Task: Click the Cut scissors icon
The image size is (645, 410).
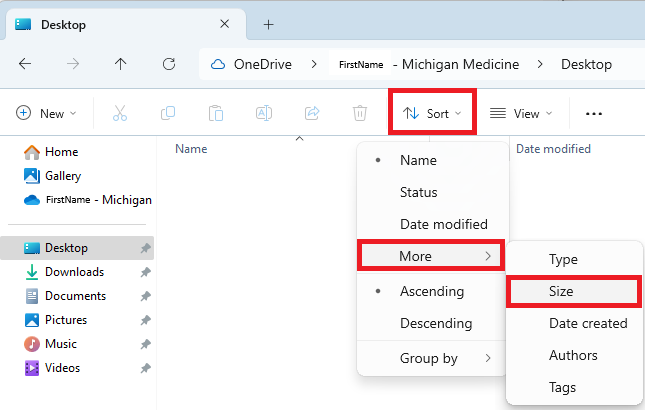Action: coord(119,113)
